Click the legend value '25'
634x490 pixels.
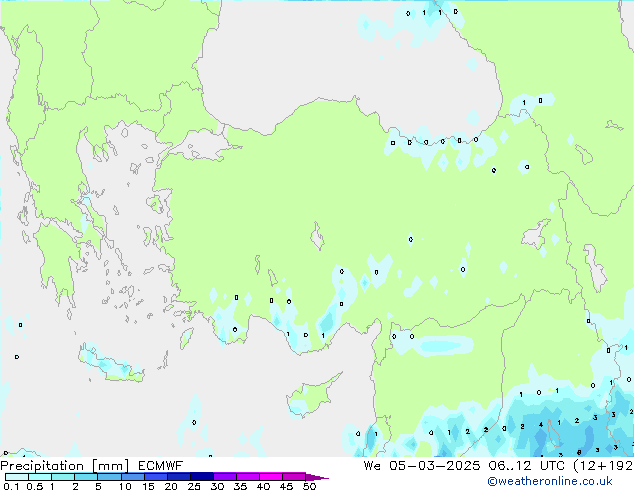tap(194, 486)
